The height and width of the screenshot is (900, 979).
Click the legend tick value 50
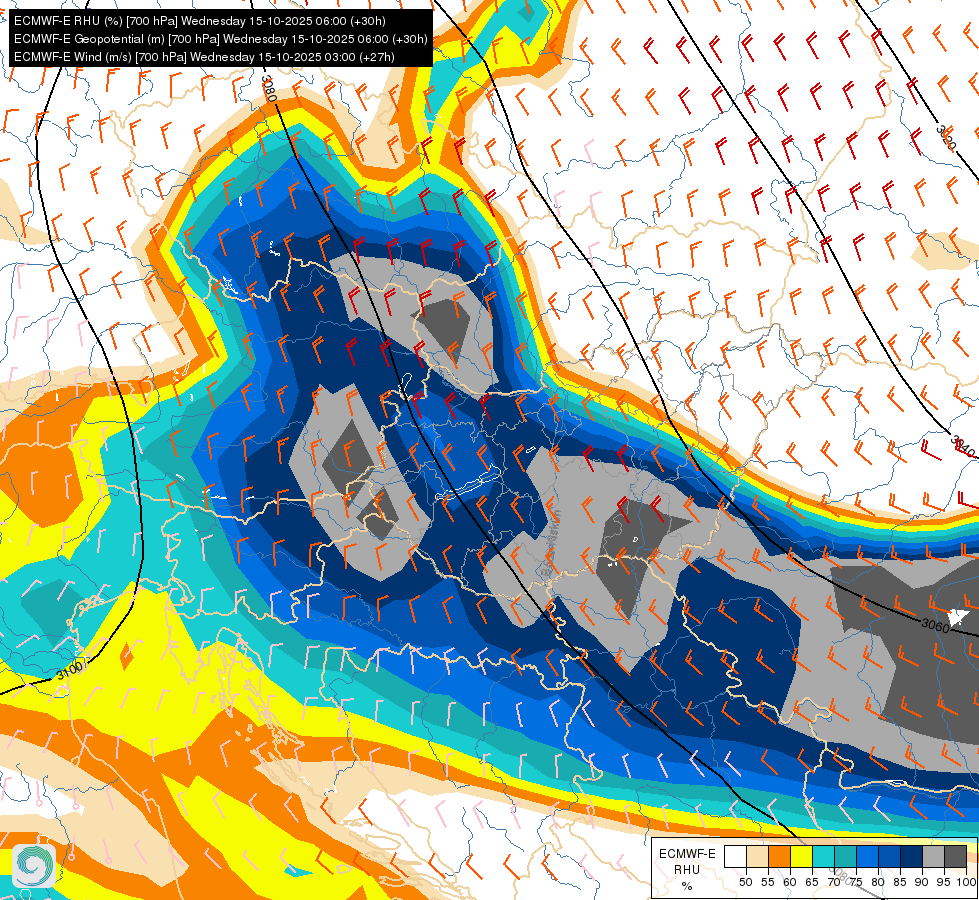(x=745, y=883)
